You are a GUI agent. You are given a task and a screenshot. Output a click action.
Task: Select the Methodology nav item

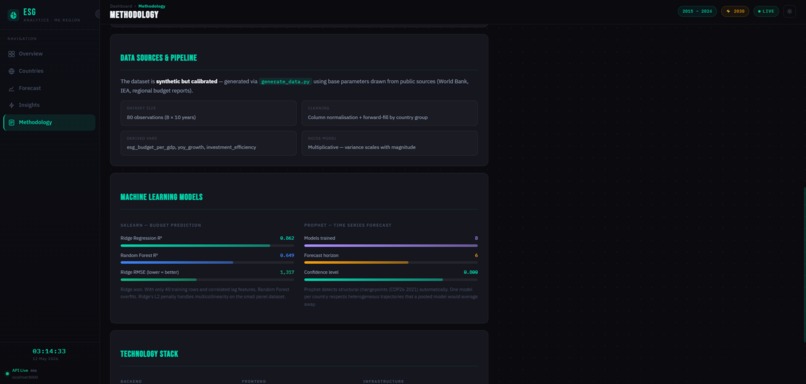[49, 122]
